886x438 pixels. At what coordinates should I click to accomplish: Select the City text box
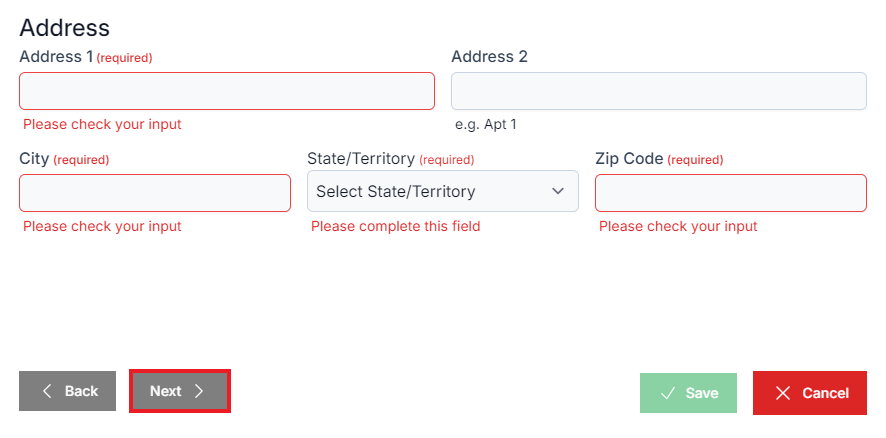pyautogui.click(x=155, y=193)
